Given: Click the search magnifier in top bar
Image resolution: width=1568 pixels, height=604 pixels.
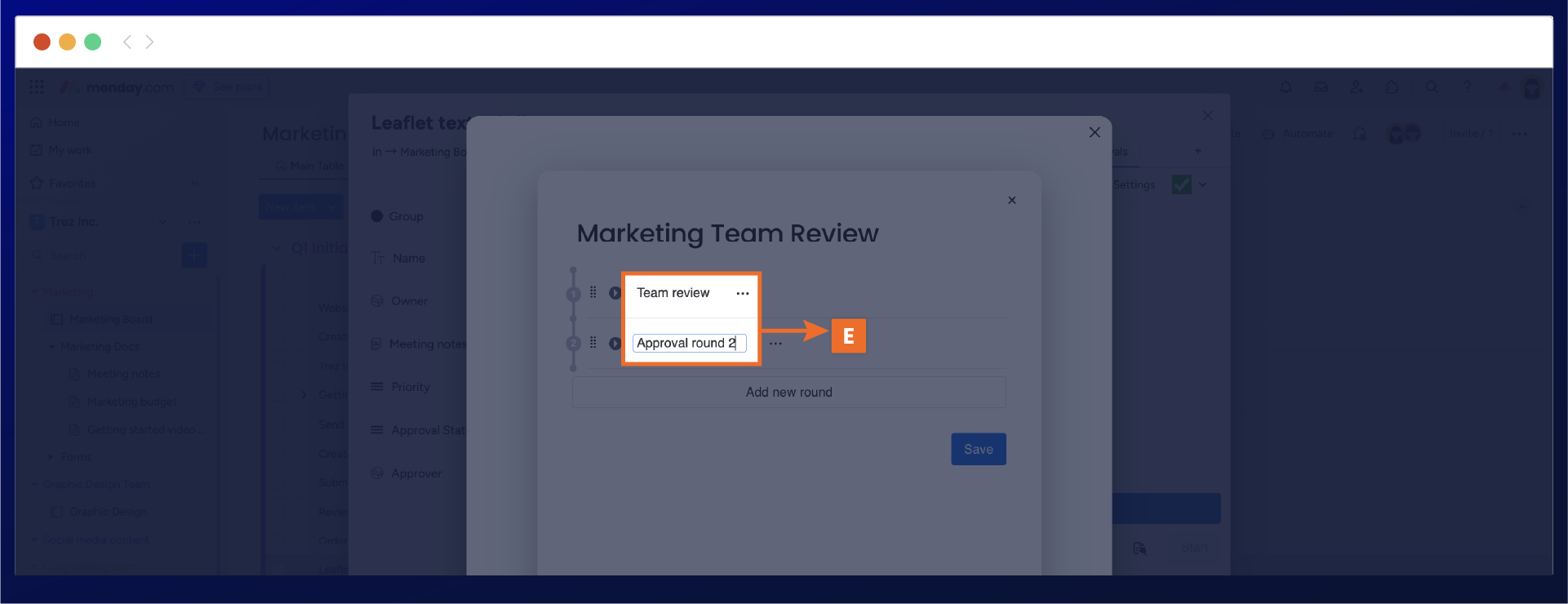Looking at the screenshot, I should click(x=1432, y=87).
